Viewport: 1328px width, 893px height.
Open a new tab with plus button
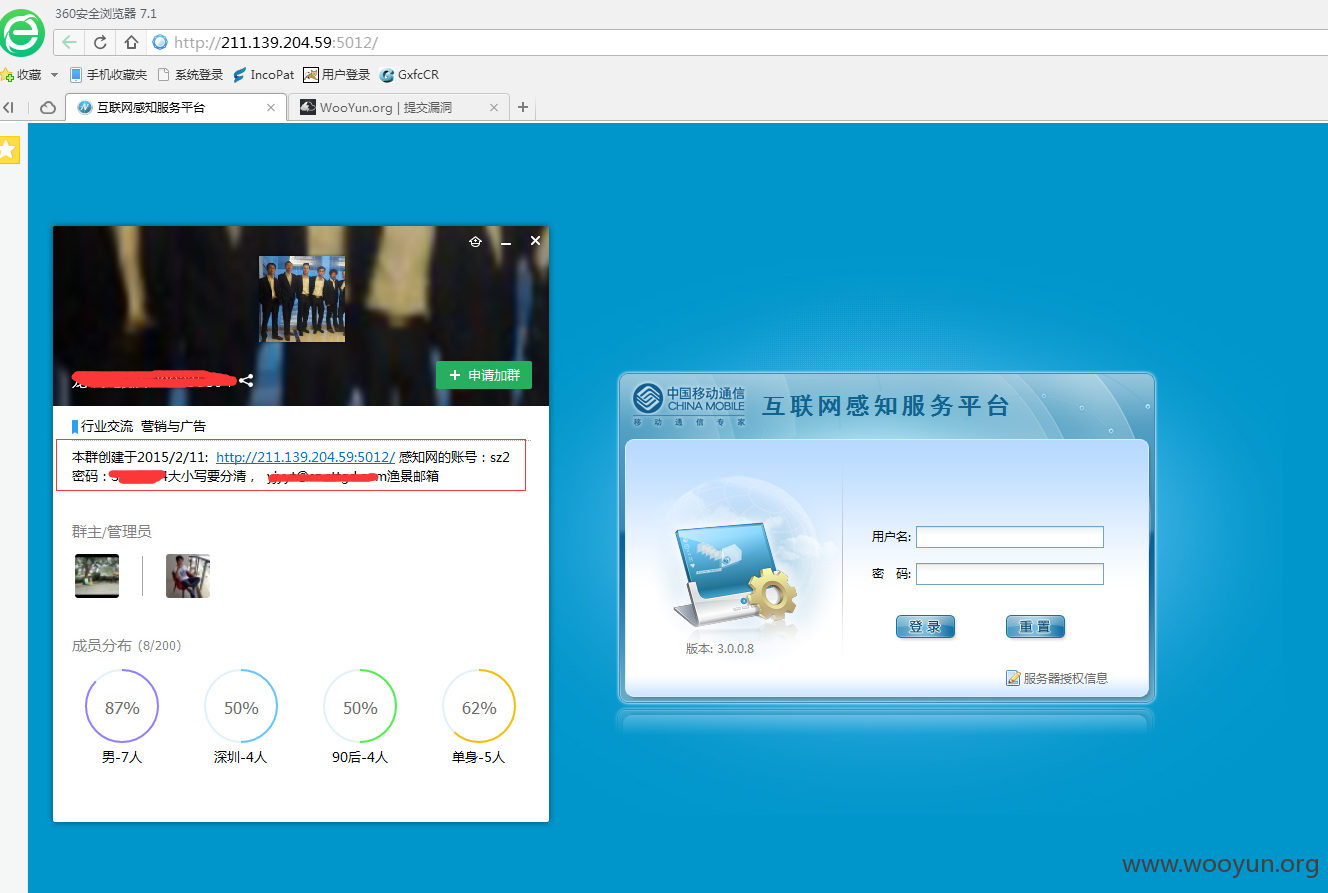tap(522, 107)
